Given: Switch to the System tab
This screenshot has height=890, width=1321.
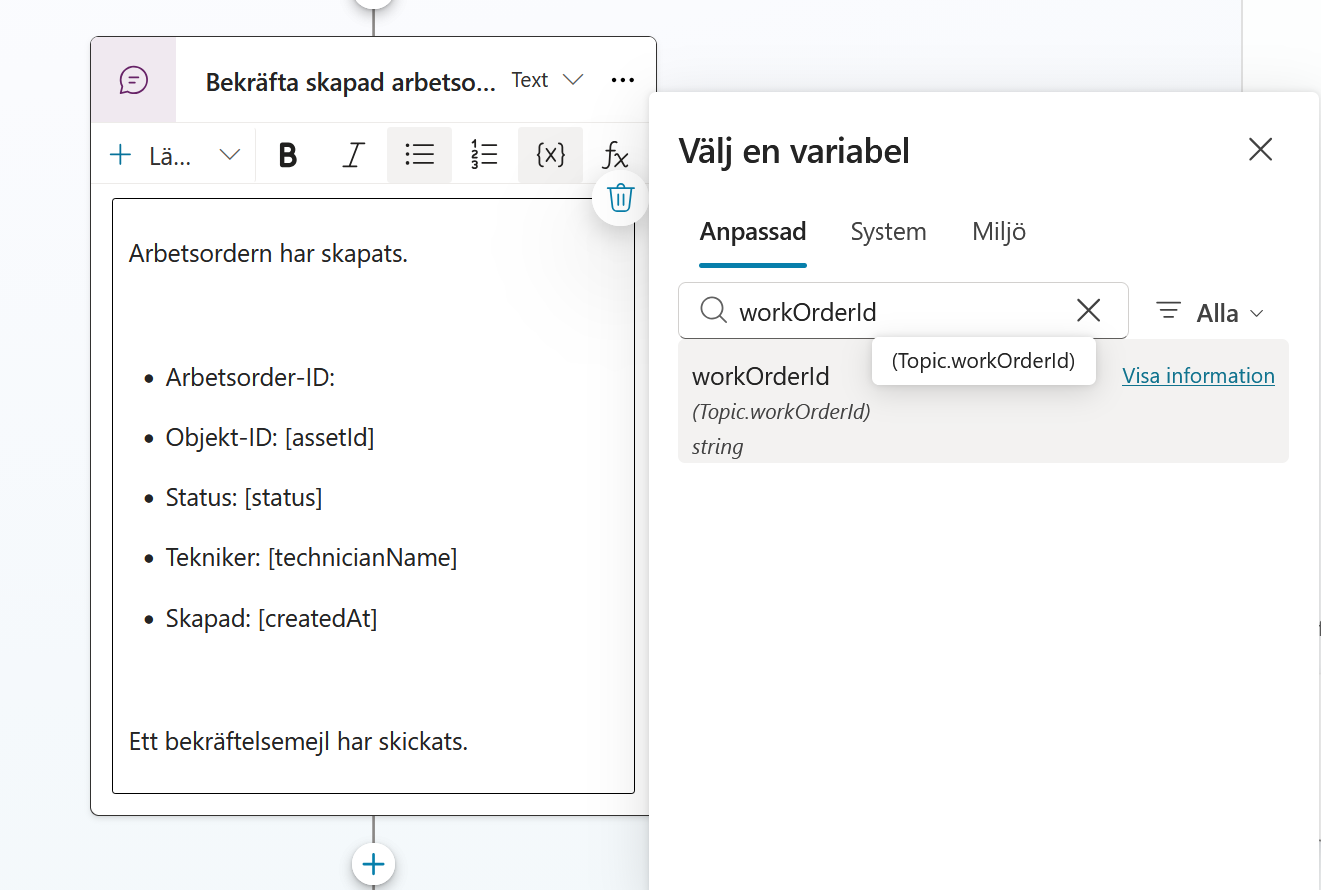Looking at the screenshot, I should 888,232.
